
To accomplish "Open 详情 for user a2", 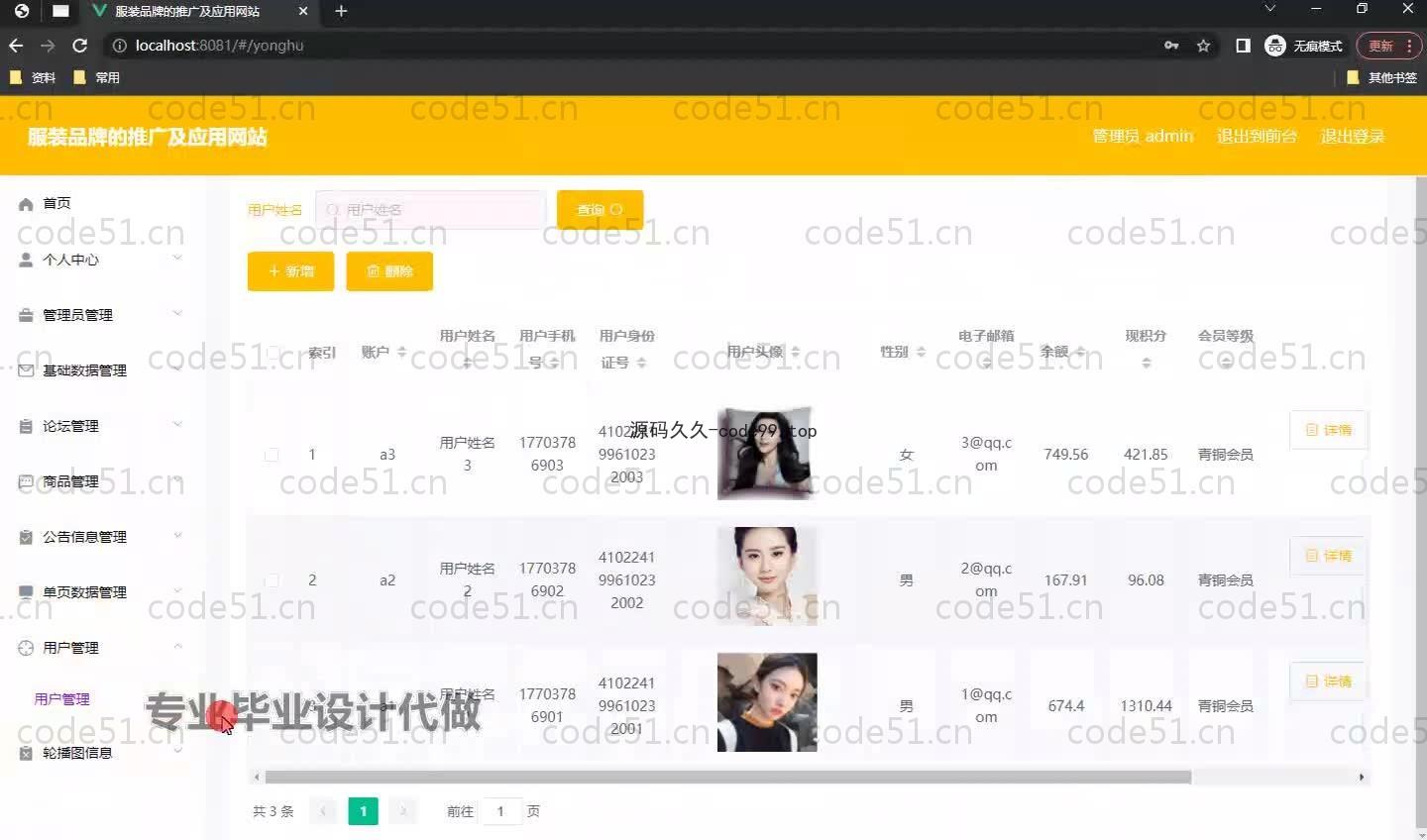I will pyautogui.click(x=1328, y=556).
